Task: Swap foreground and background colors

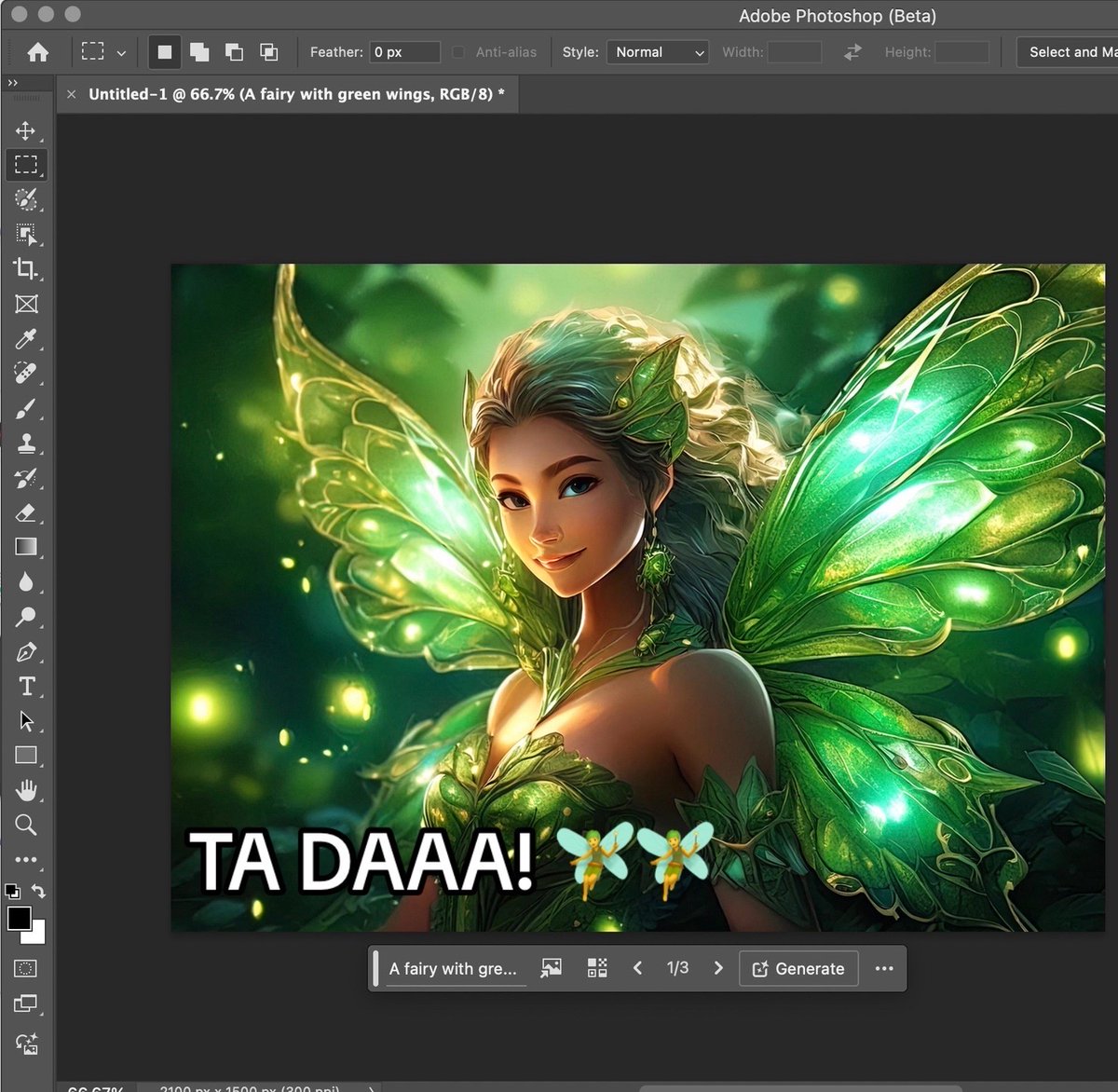Action: pyautogui.click(x=38, y=892)
